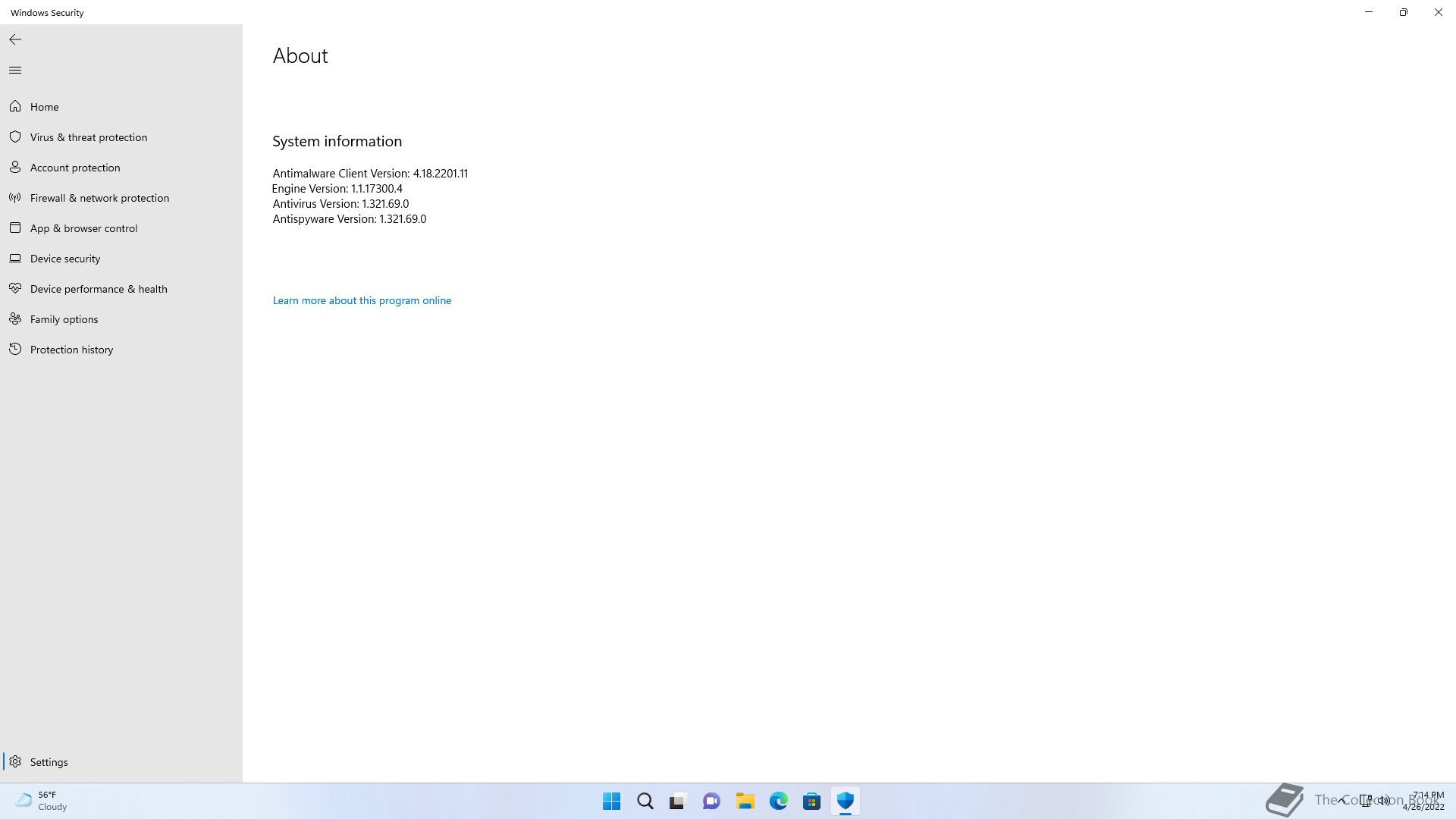Click the back arrow icon
This screenshot has width=1456, height=819.
point(15,39)
